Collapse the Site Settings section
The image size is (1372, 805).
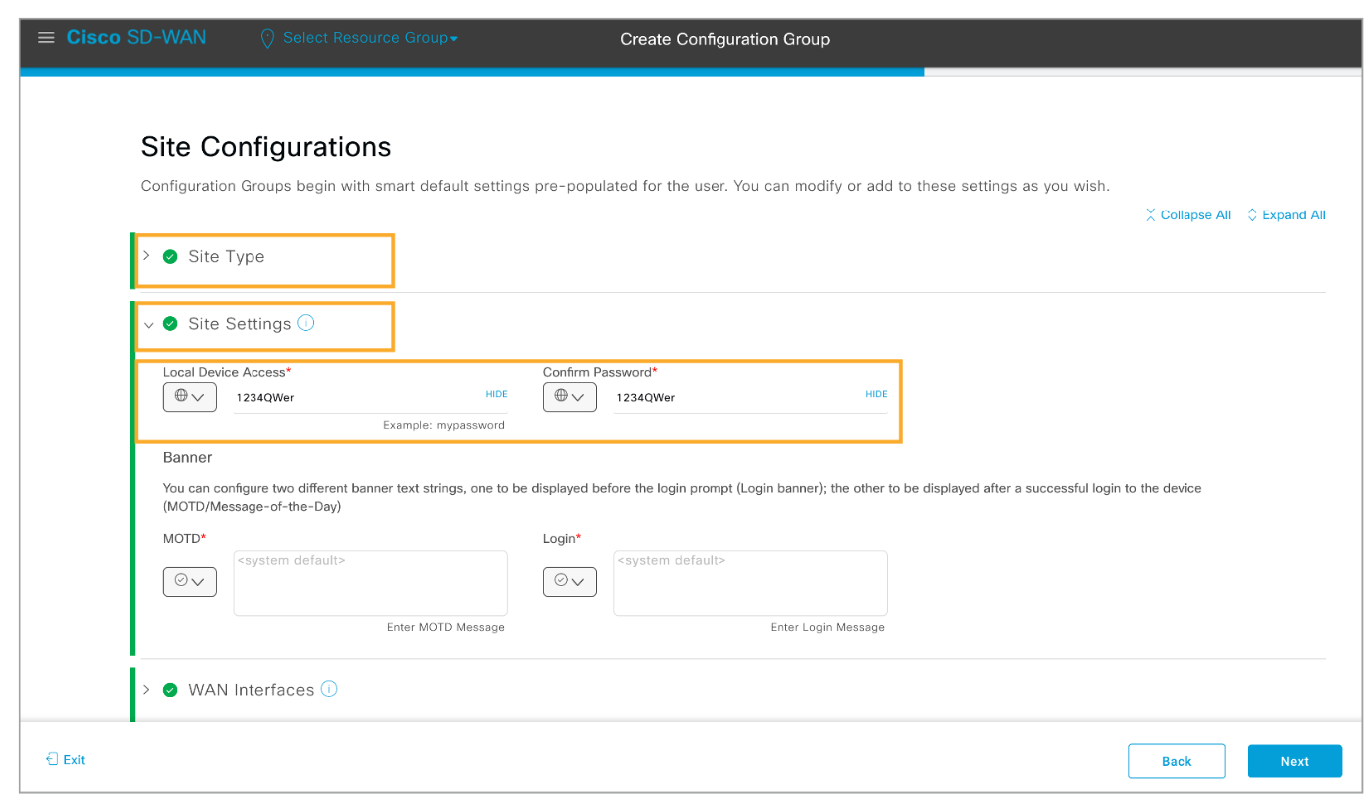pos(148,324)
